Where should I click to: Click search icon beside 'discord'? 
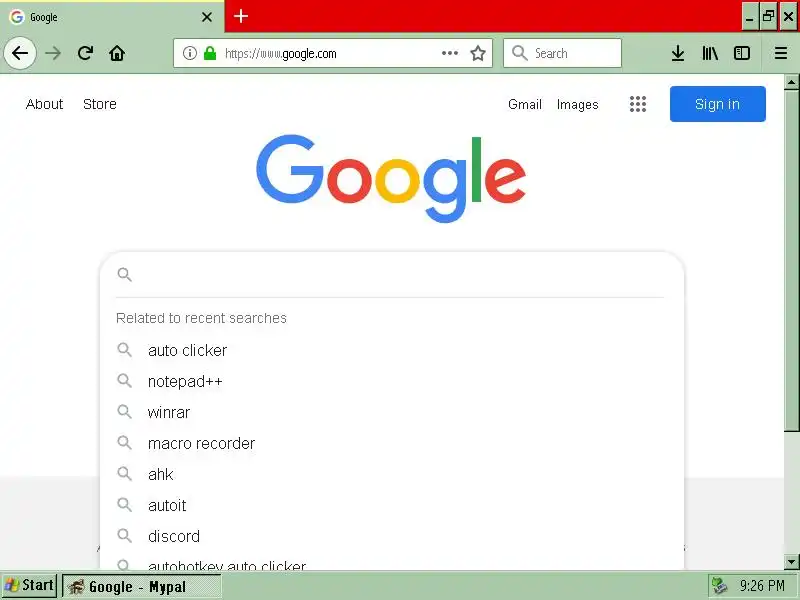(124, 535)
